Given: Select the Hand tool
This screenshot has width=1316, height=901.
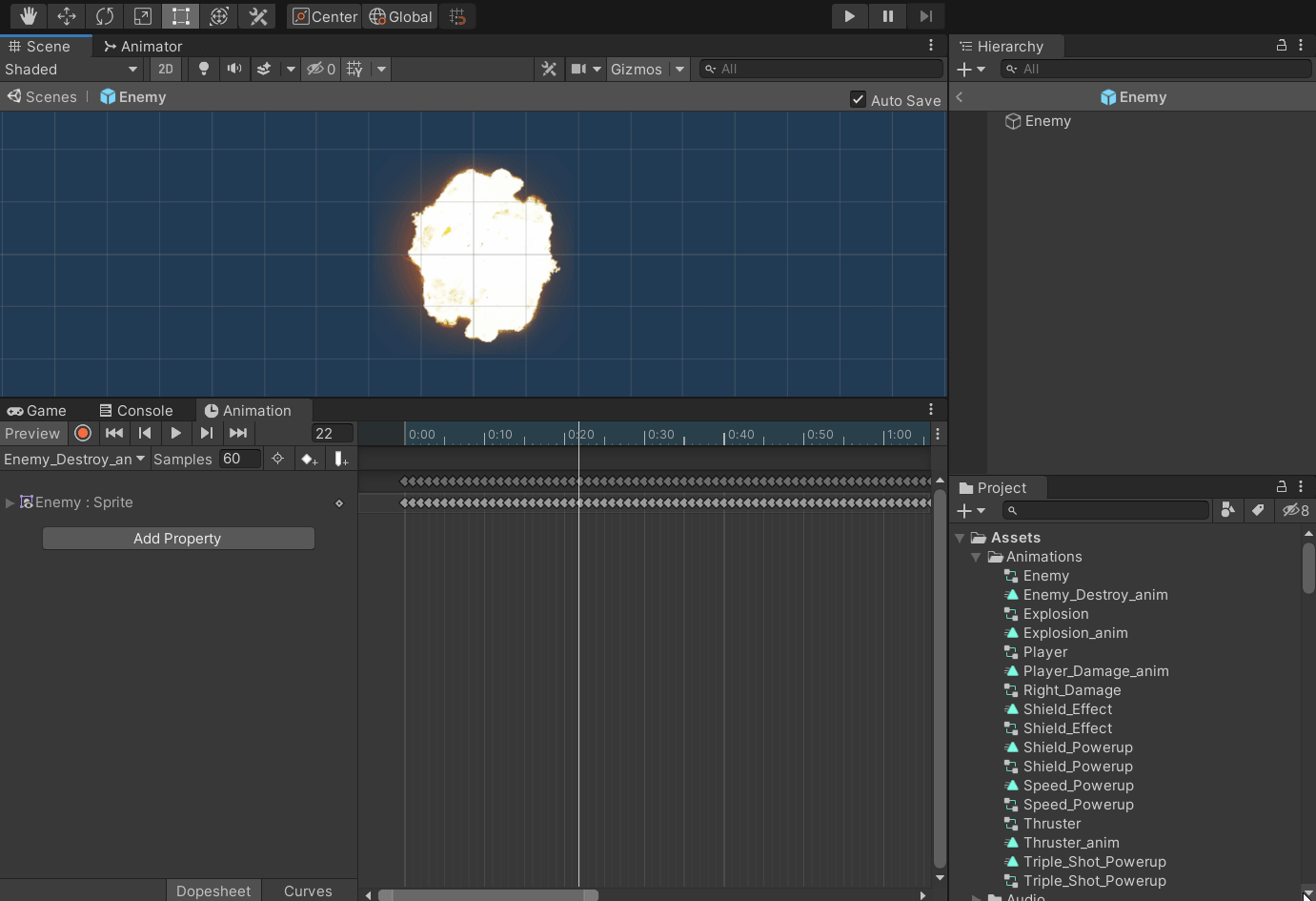Looking at the screenshot, I should tap(29, 16).
